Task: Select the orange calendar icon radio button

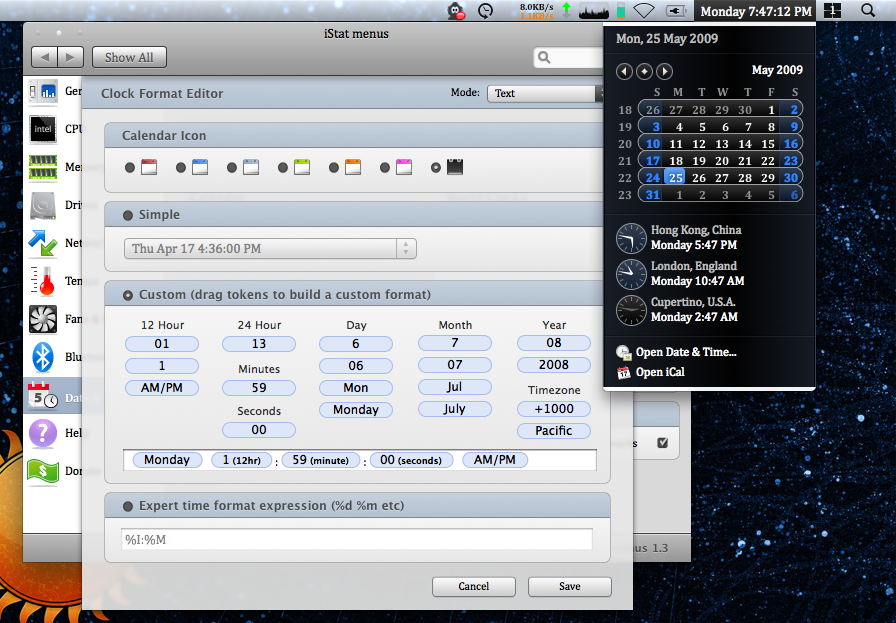Action: point(334,167)
